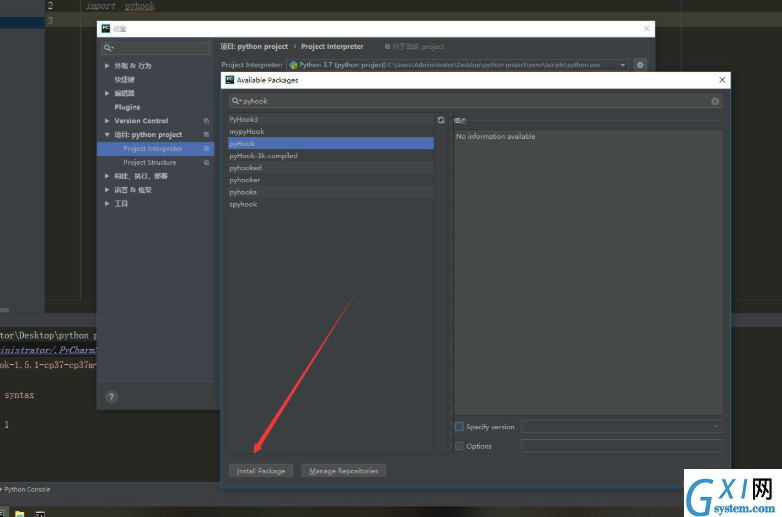This screenshot has width=782, height=517.
Task: Select the spyhook package
Action: point(331,204)
